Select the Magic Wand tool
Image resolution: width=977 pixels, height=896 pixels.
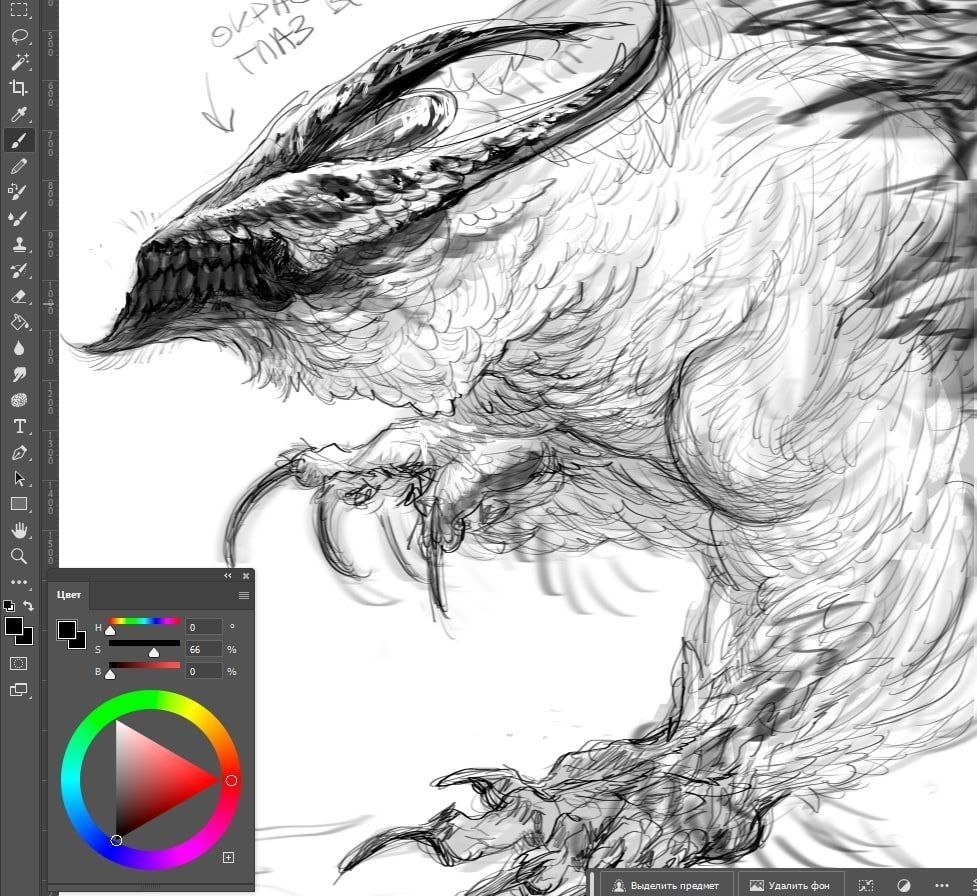point(19,62)
